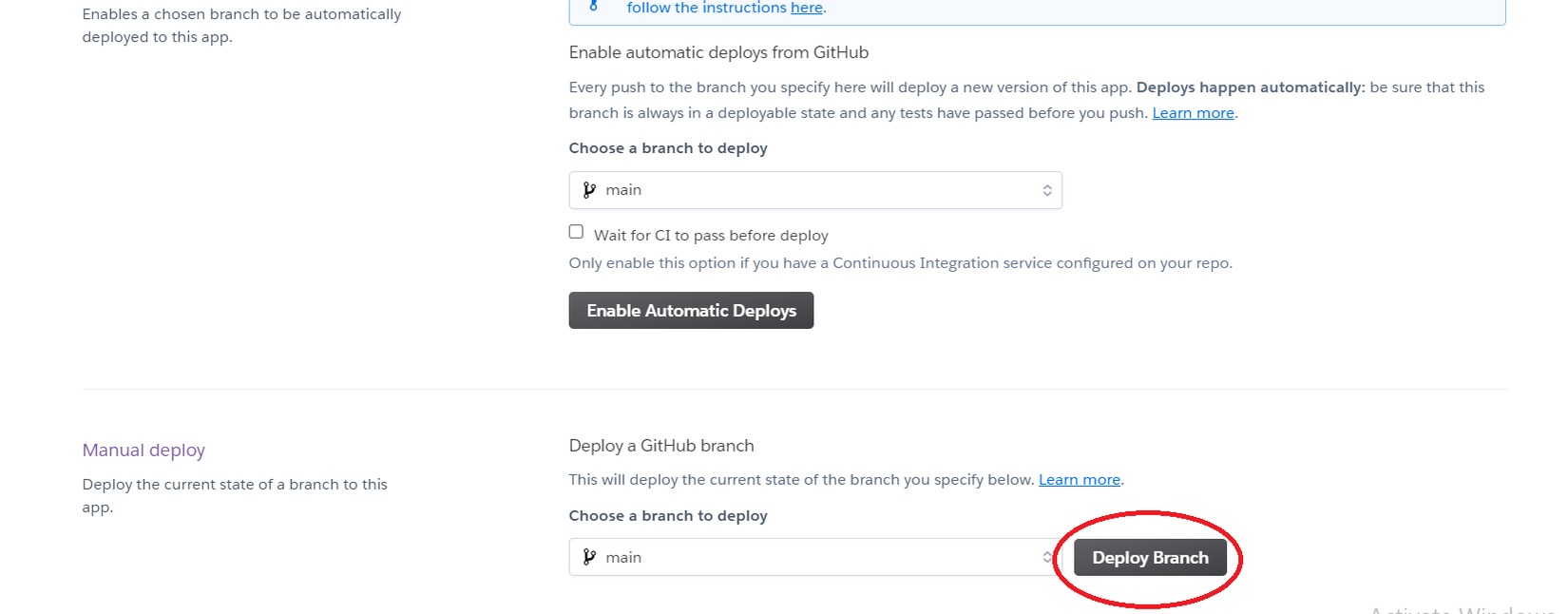Viewport: 1568px width, 614px height.
Task: Enable the Wait for CI checkbox
Action: tap(576, 232)
